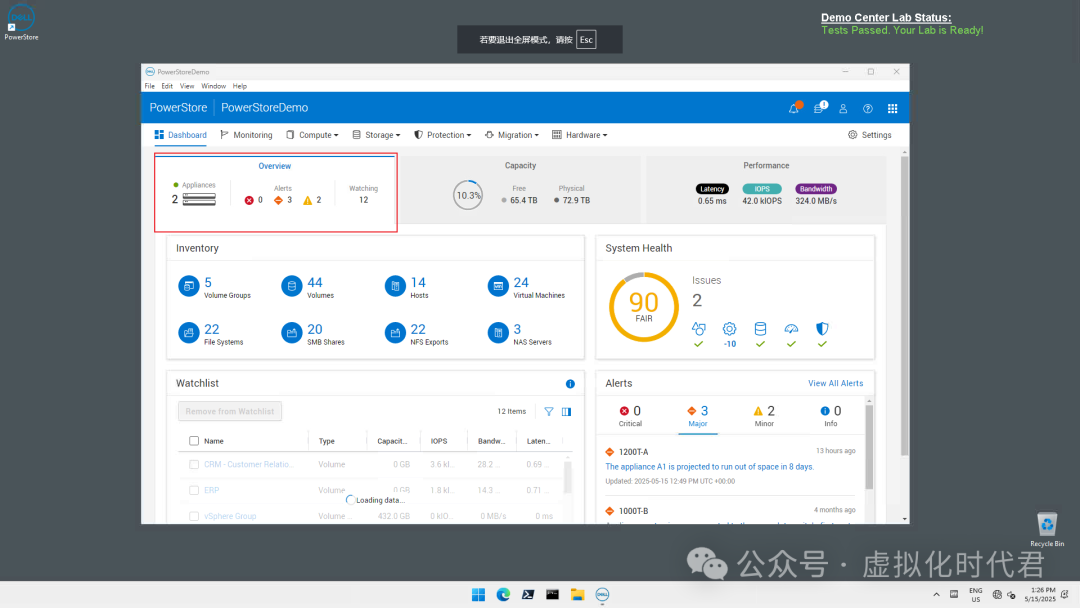Open the jobs icon in header
Image resolution: width=1080 pixels, height=608 pixels.
tap(819, 108)
